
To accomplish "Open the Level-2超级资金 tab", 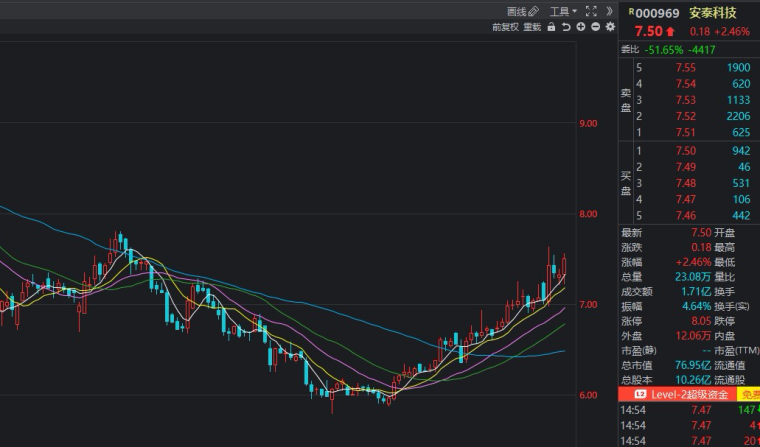I will [692, 395].
